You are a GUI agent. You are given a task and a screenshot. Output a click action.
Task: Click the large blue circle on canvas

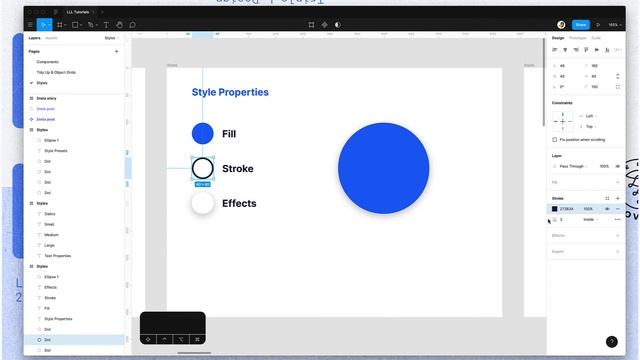[x=384, y=168]
